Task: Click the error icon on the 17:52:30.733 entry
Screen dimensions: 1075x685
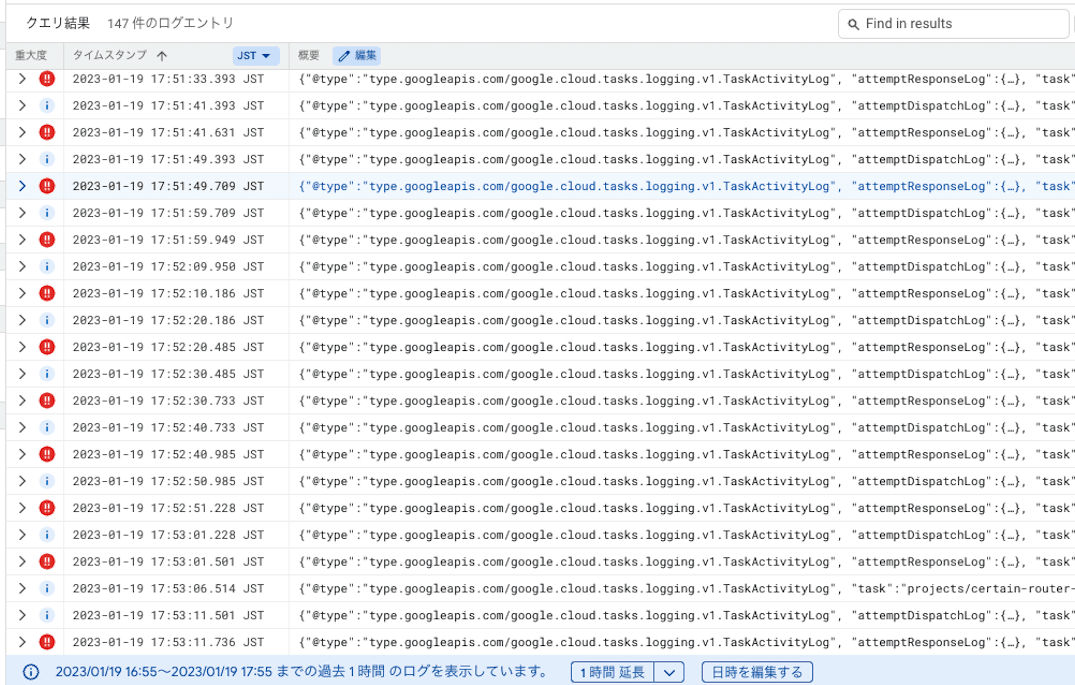Action: click(47, 400)
